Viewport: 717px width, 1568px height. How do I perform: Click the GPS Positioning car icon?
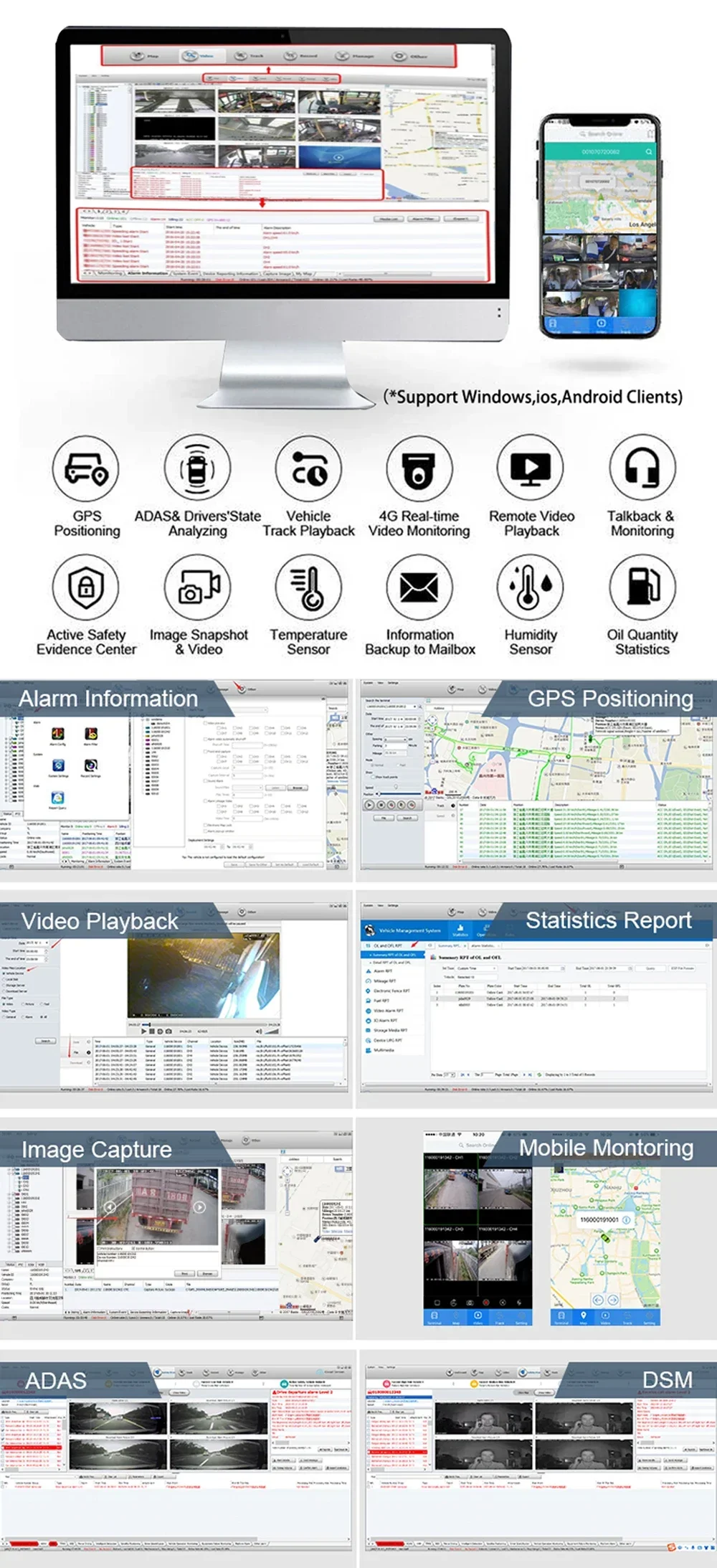click(86, 468)
